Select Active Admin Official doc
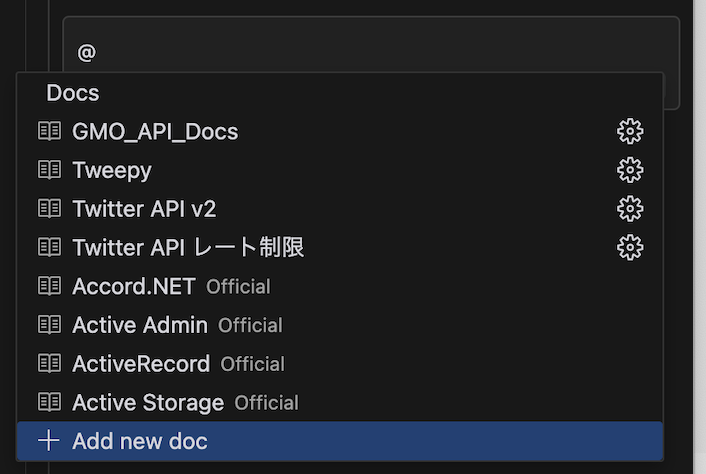This screenshot has width=706, height=474. pyautogui.click(x=340, y=325)
